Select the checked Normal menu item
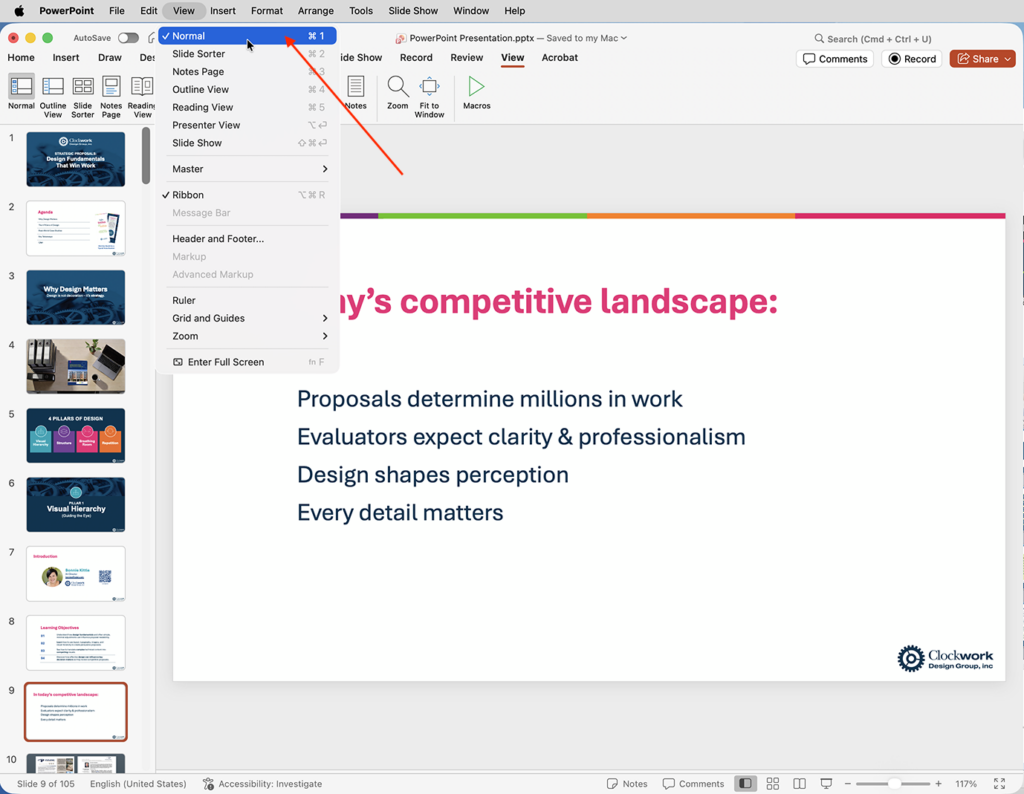This screenshot has width=1024, height=794. coord(248,36)
